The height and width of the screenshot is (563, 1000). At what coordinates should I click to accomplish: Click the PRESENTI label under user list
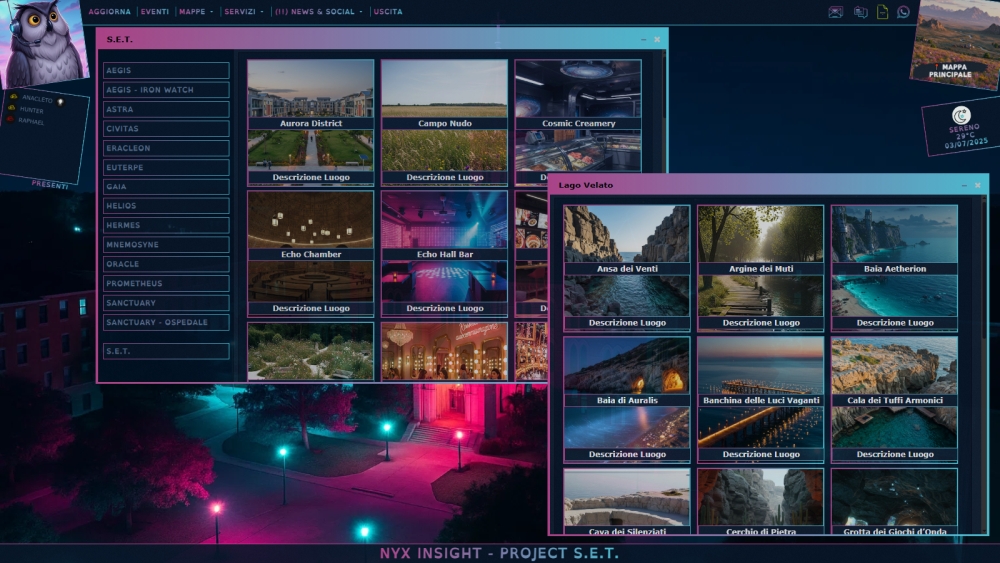pos(50,185)
